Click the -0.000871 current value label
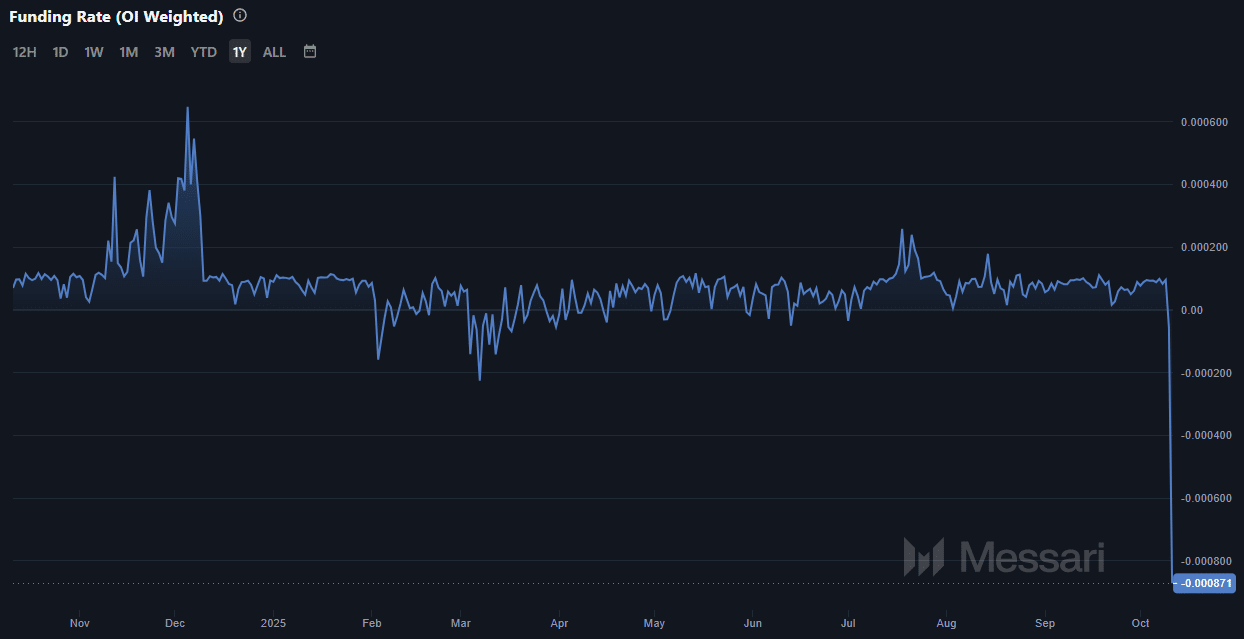1244x639 pixels. [1205, 583]
